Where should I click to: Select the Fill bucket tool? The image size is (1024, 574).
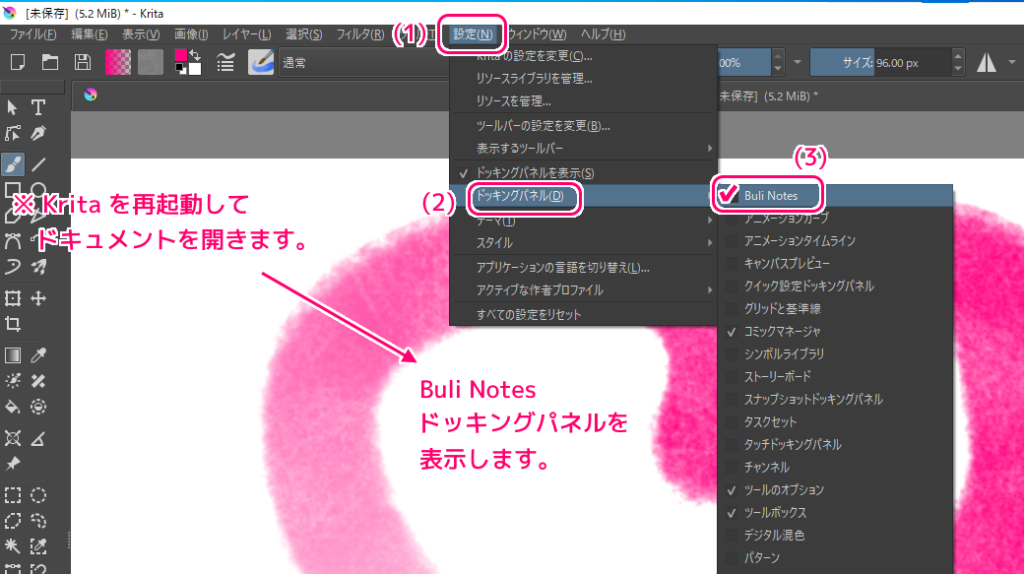pos(12,407)
